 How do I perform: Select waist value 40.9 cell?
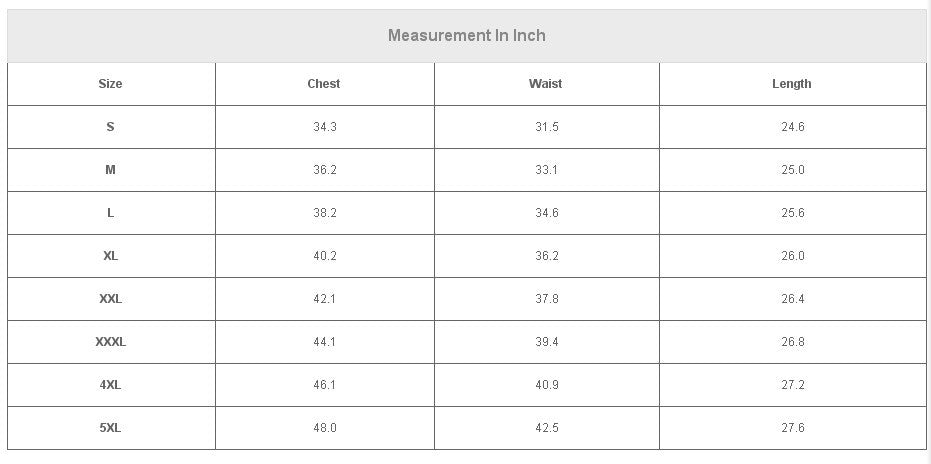(x=547, y=385)
